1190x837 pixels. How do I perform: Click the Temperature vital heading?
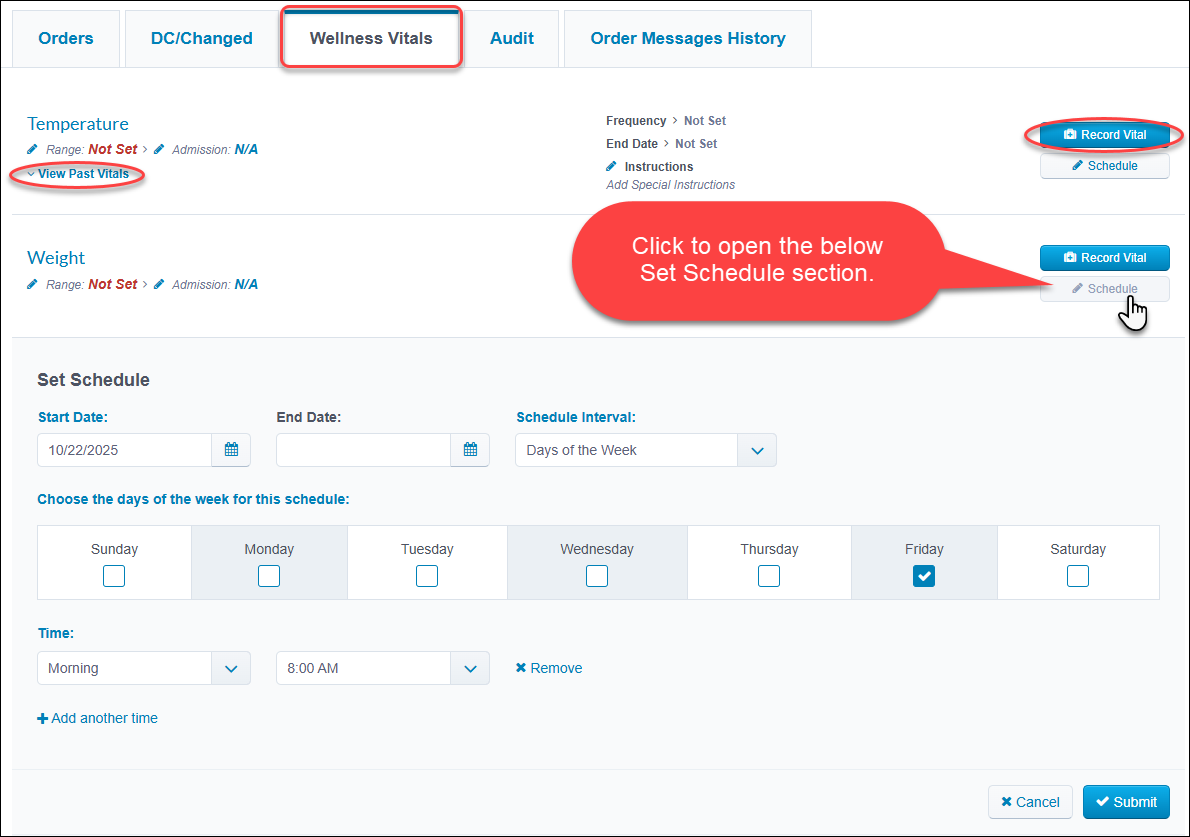click(78, 124)
